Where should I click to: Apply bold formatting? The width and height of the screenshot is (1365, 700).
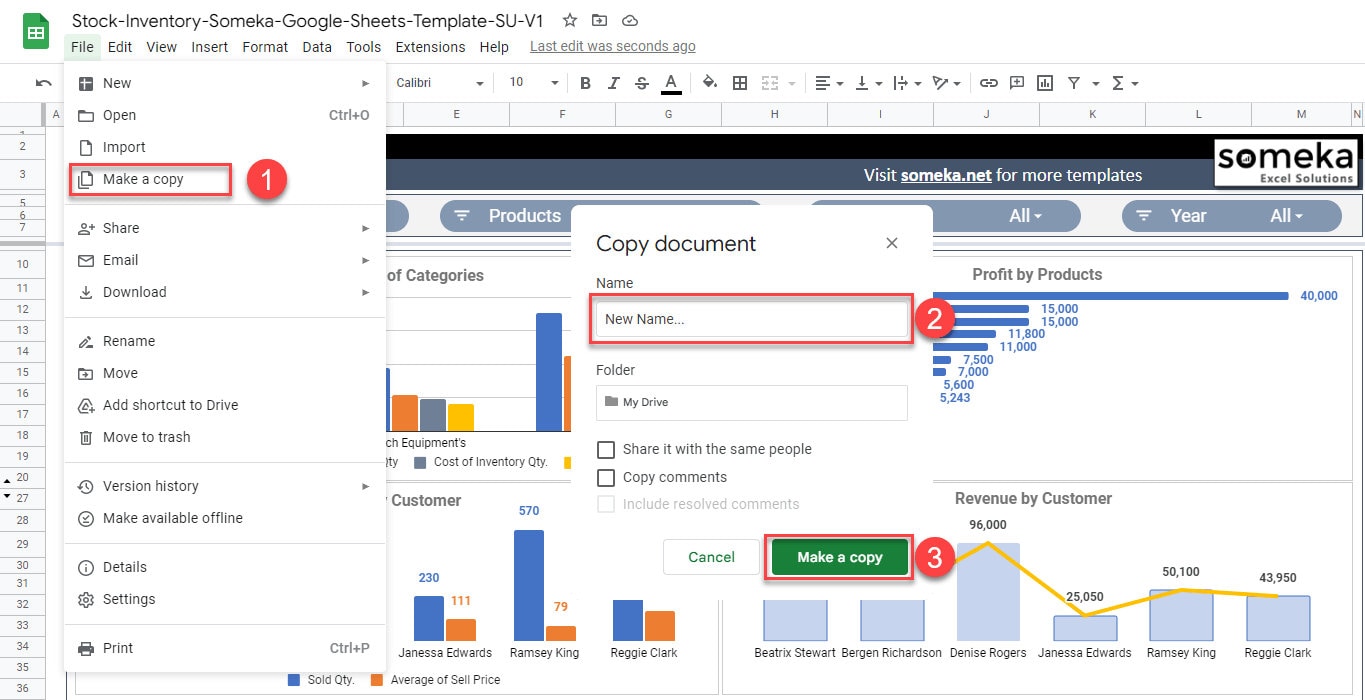(585, 83)
